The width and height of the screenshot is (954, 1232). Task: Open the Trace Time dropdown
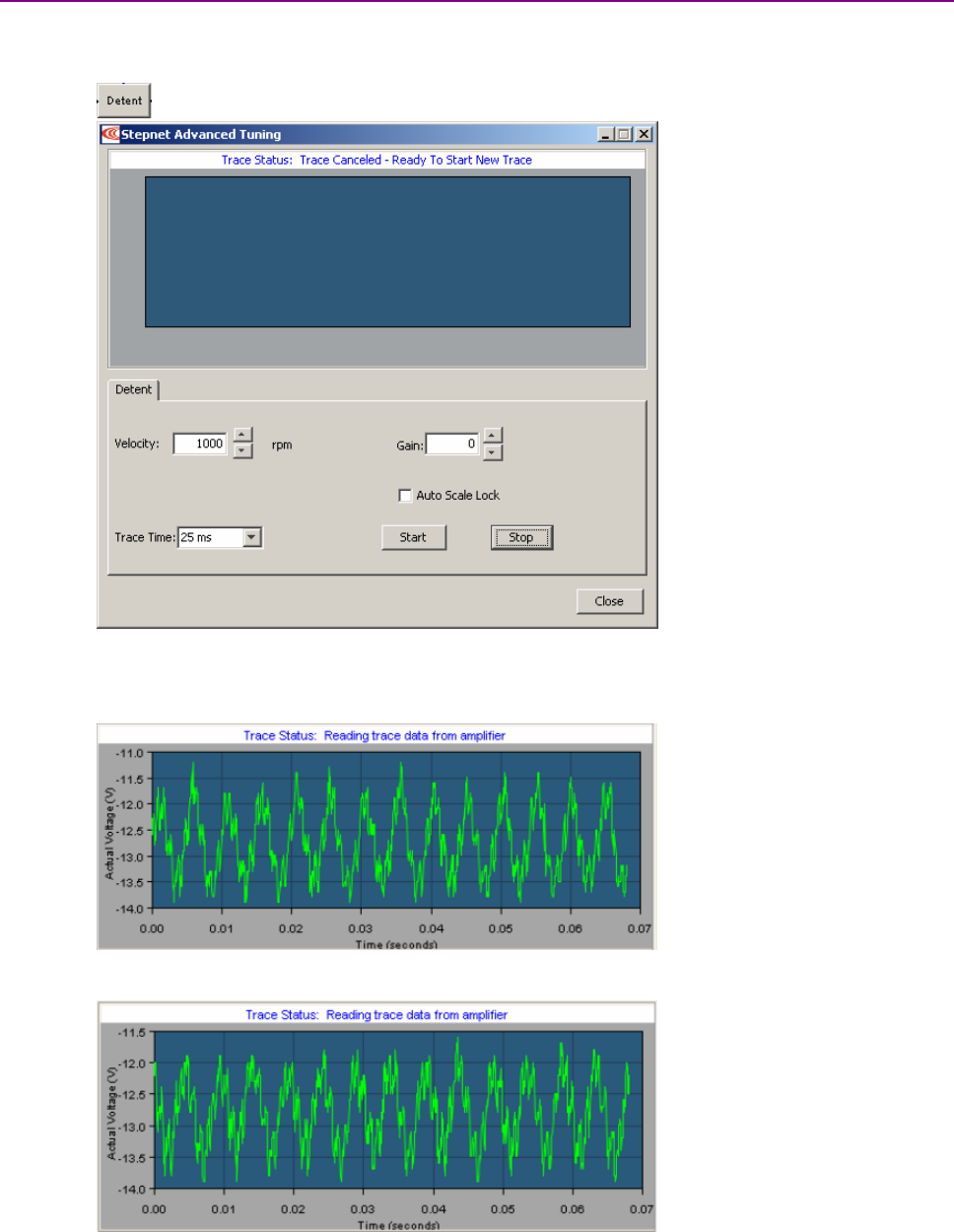pyautogui.click(x=252, y=537)
